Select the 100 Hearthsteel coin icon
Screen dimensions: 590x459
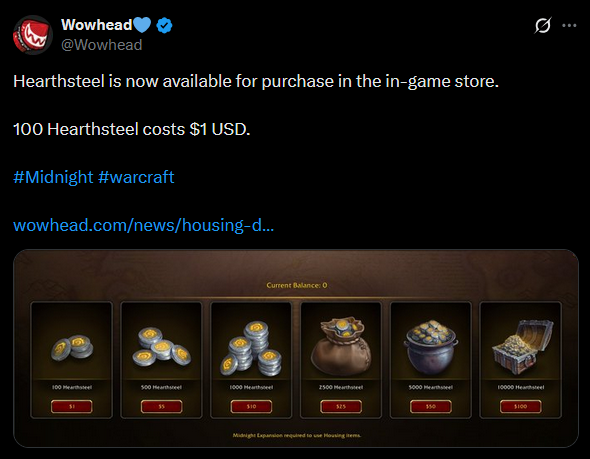[72, 348]
